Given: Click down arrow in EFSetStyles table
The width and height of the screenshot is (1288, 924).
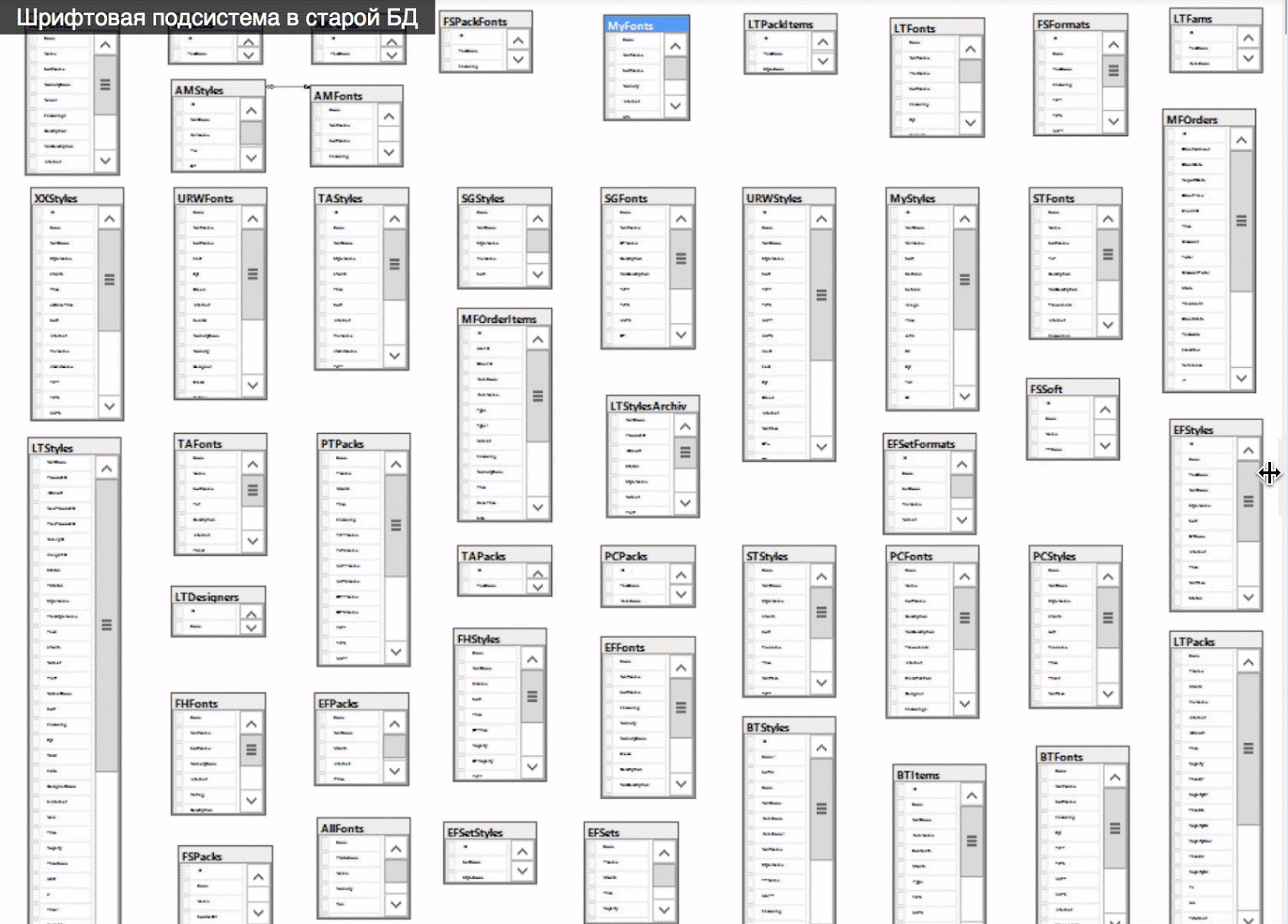Looking at the screenshot, I should (522, 871).
